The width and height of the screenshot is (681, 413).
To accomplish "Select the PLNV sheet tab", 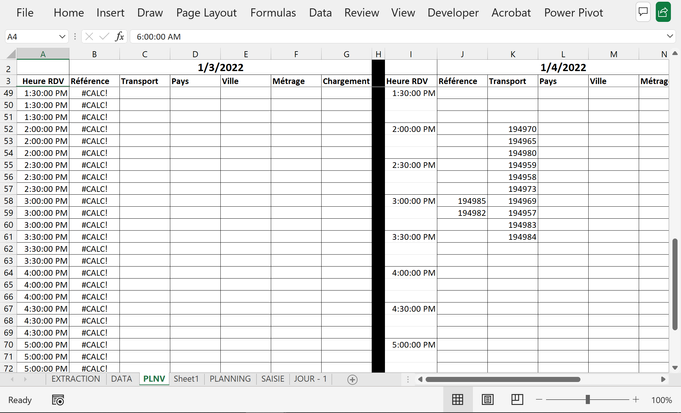I will (154, 379).
